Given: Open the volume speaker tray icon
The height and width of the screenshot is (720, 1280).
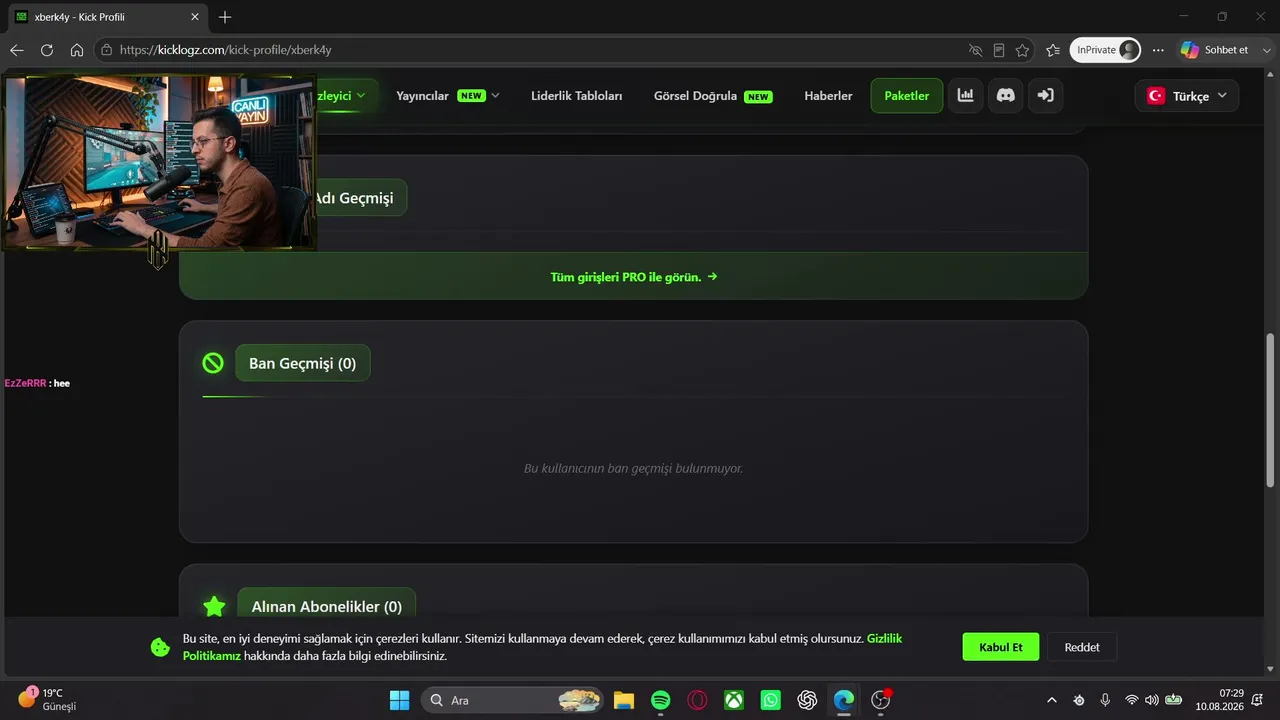Looking at the screenshot, I should [x=1151, y=700].
